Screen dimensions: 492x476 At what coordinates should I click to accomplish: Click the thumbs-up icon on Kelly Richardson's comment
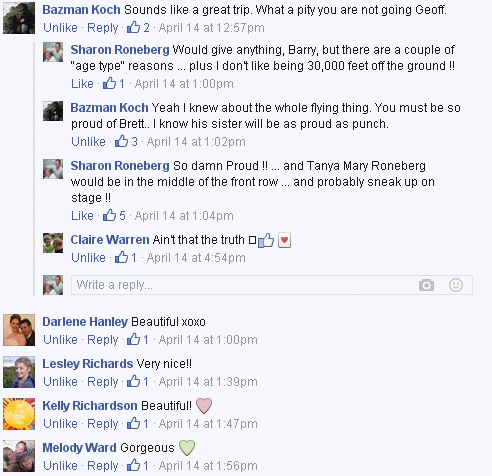click(x=133, y=423)
